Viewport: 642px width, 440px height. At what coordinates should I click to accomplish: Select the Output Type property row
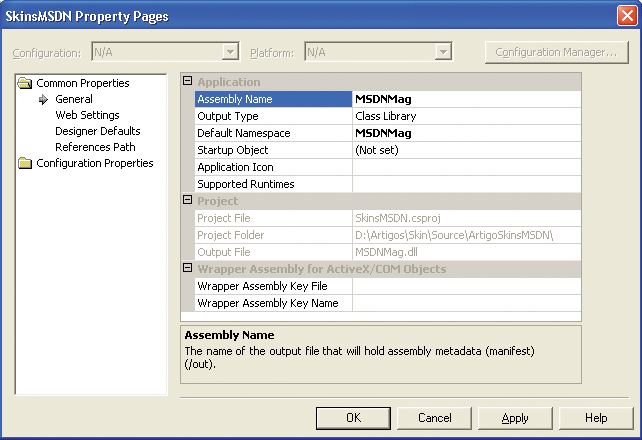click(x=272, y=116)
